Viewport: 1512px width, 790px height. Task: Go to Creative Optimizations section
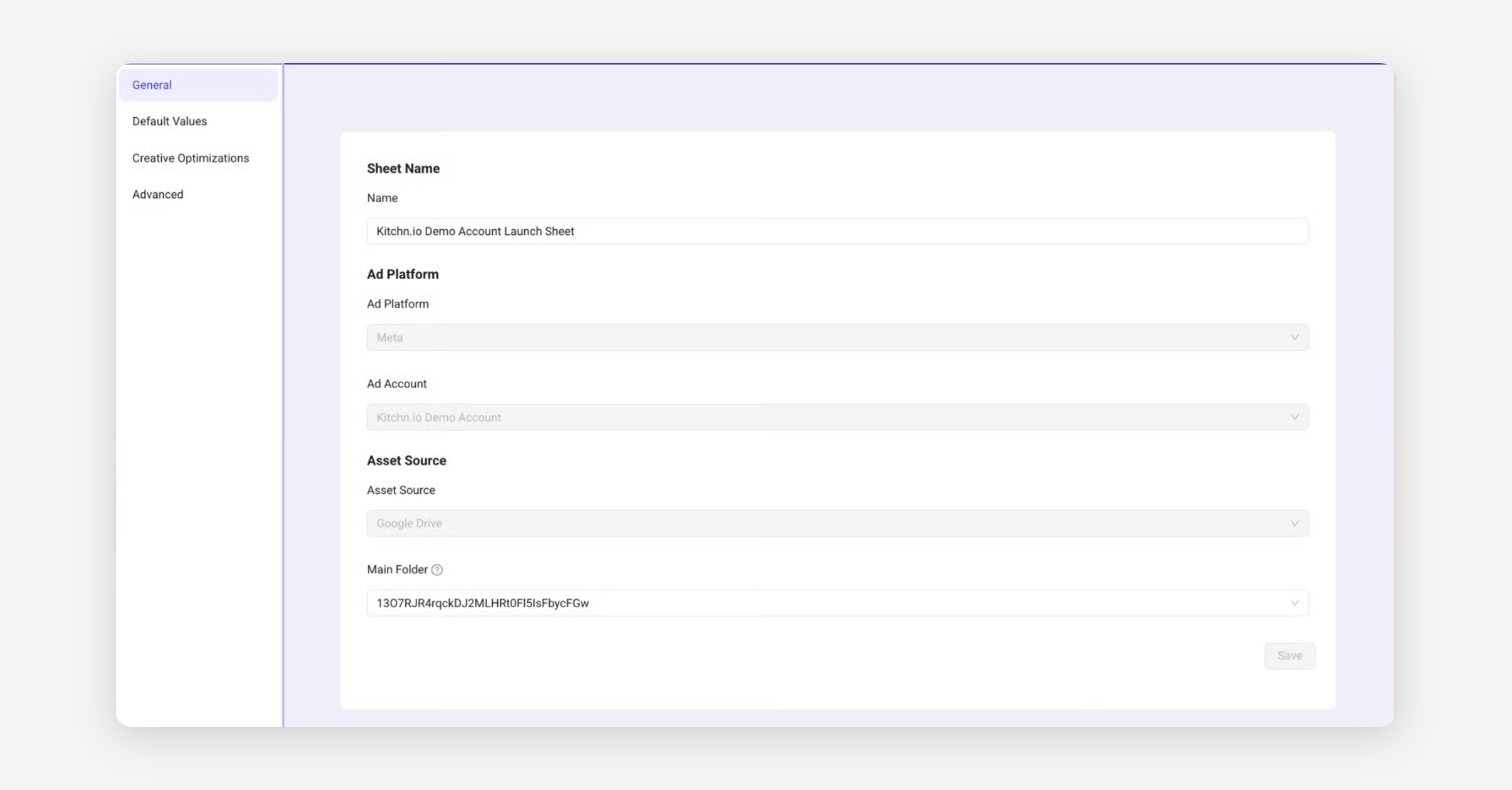[190, 158]
